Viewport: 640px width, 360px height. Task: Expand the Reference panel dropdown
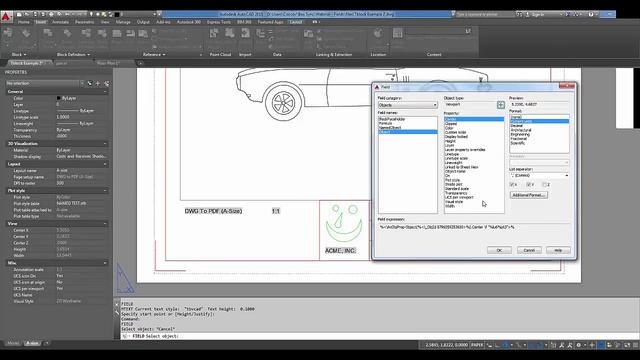154,55
